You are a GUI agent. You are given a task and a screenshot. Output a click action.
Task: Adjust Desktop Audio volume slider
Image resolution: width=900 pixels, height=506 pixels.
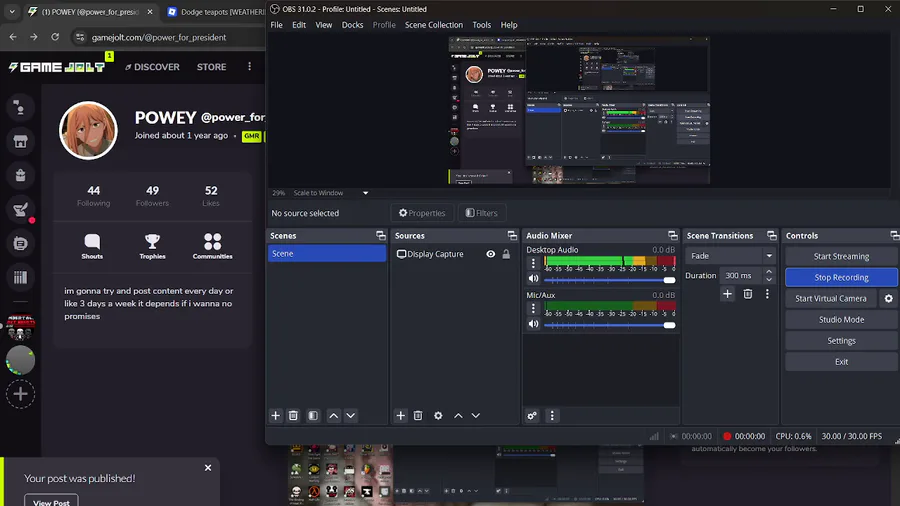tap(610, 280)
